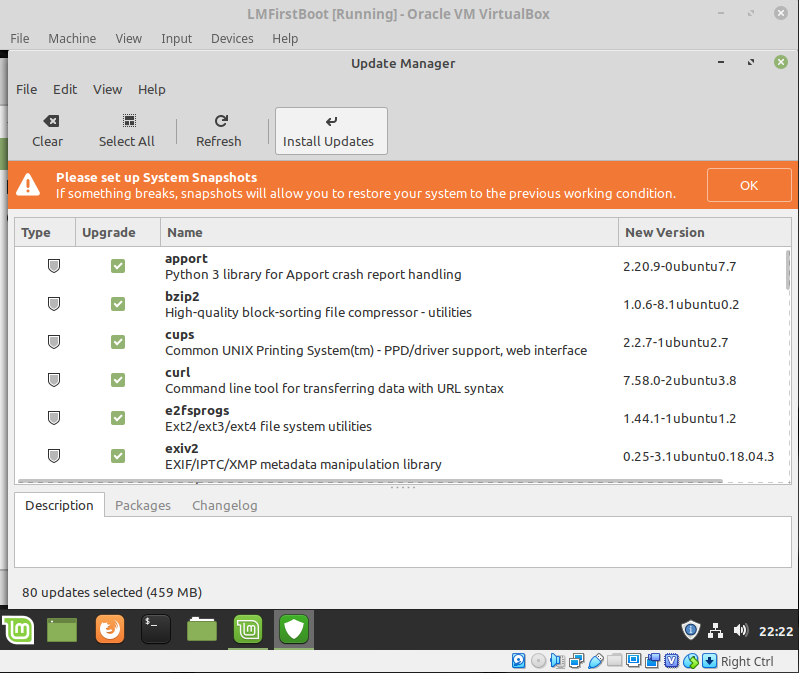Screen dimensions: 799x673
Task: Click VirtualBox hard disk activity status icon
Action: [518, 661]
